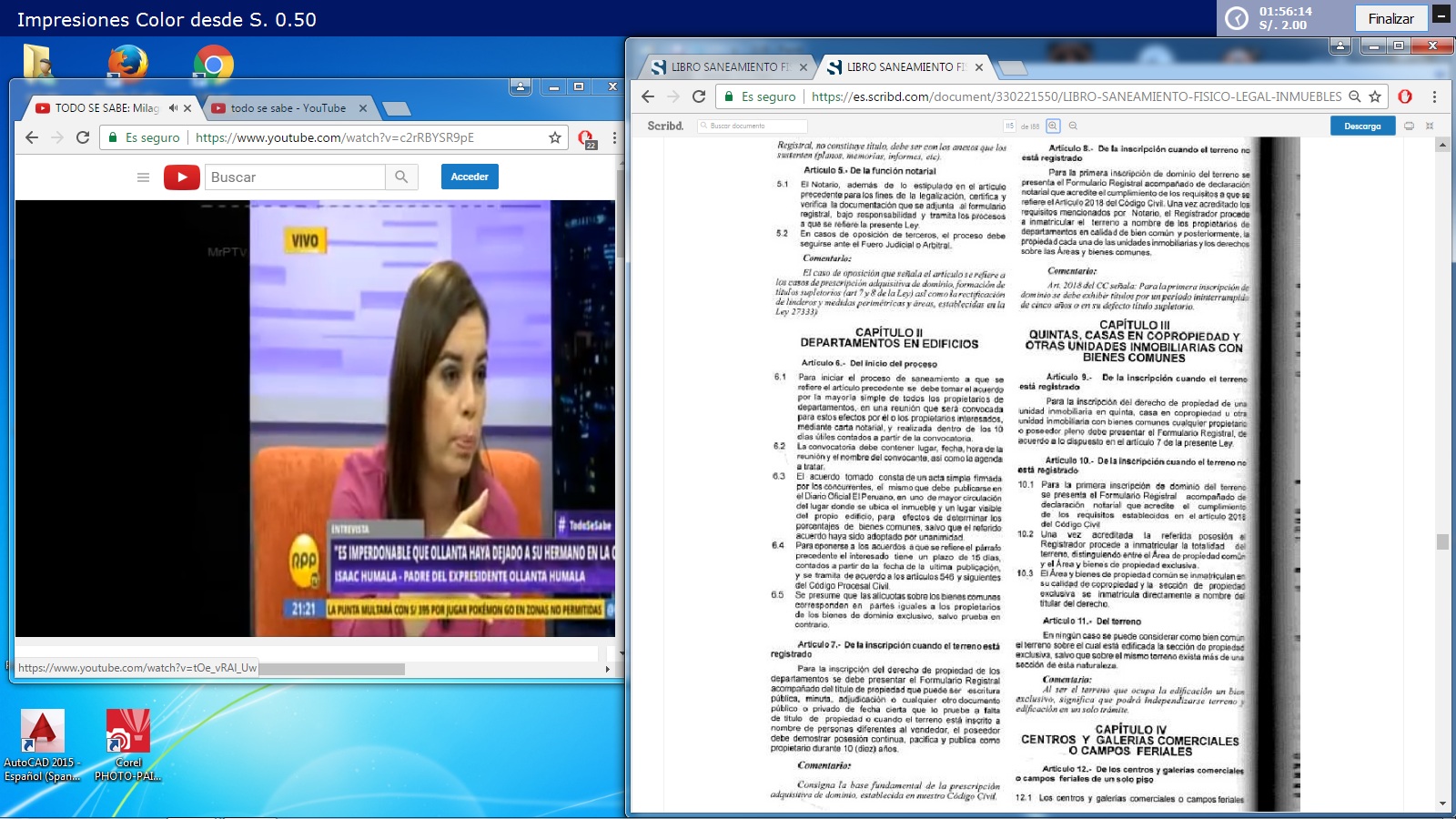Switch to first LIBRO SANEAMIENTO tab

click(728, 67)
